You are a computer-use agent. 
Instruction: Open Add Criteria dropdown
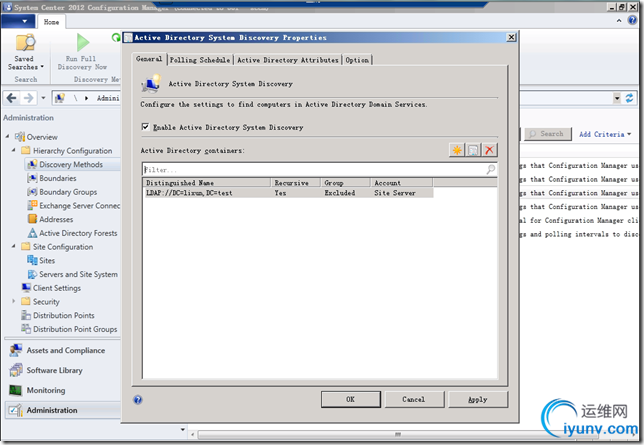click(605, 134)
